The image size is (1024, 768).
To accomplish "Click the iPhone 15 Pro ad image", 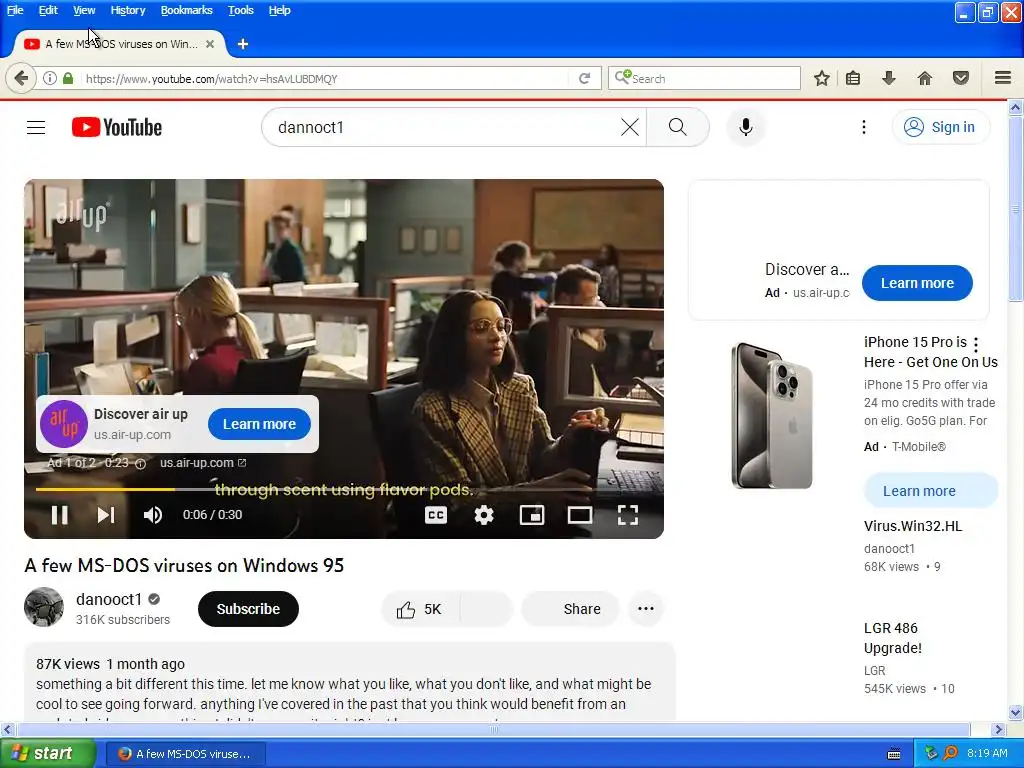I will tap(771, 415).
